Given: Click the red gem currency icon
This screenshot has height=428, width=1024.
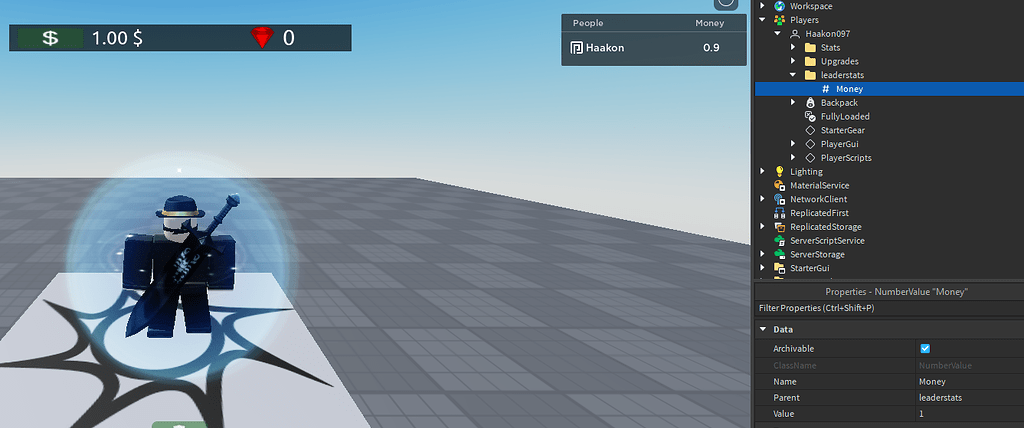Looking at the screenshot, I should [x=262, y=38].
